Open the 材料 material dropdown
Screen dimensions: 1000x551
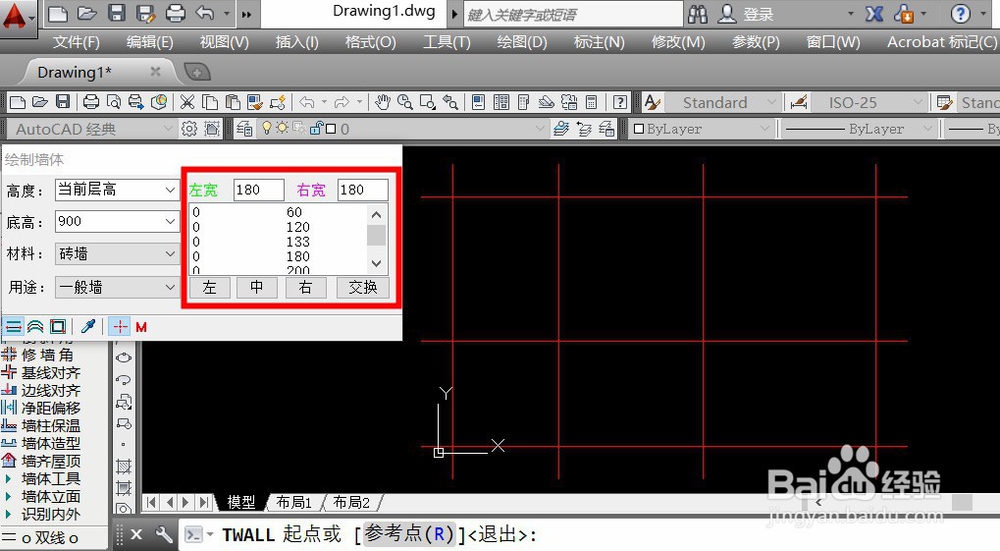point(170,254)
